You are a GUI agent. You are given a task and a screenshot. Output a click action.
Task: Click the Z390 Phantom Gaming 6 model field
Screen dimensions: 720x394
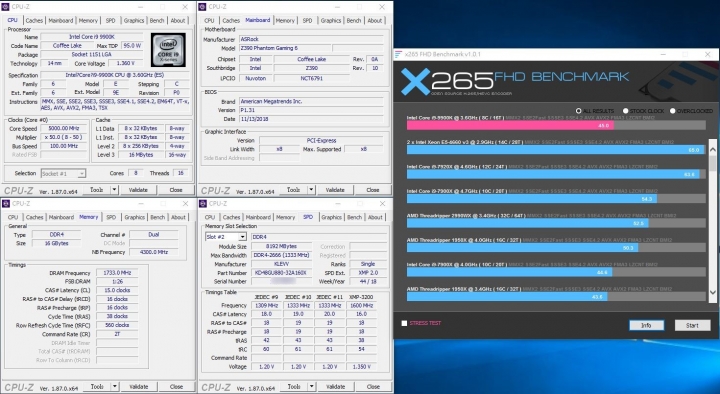tap(285, 48)
